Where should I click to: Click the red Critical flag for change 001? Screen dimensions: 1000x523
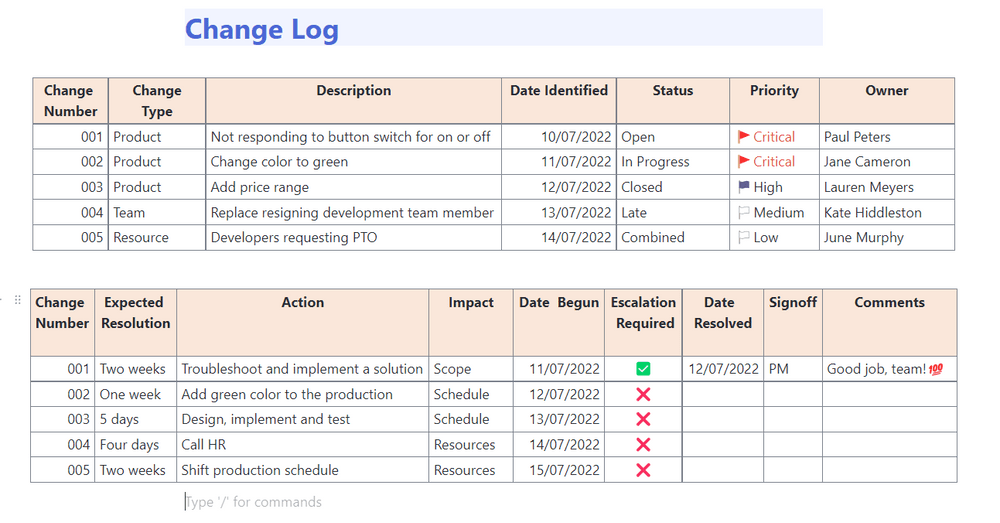click(743, 137)
